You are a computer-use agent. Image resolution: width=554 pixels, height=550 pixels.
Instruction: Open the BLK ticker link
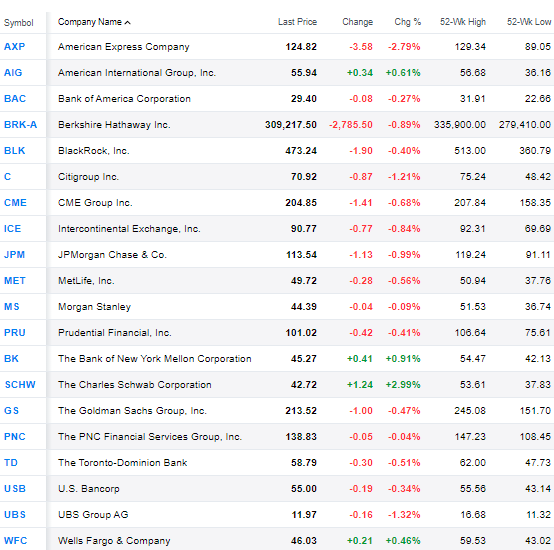point(14,151)
